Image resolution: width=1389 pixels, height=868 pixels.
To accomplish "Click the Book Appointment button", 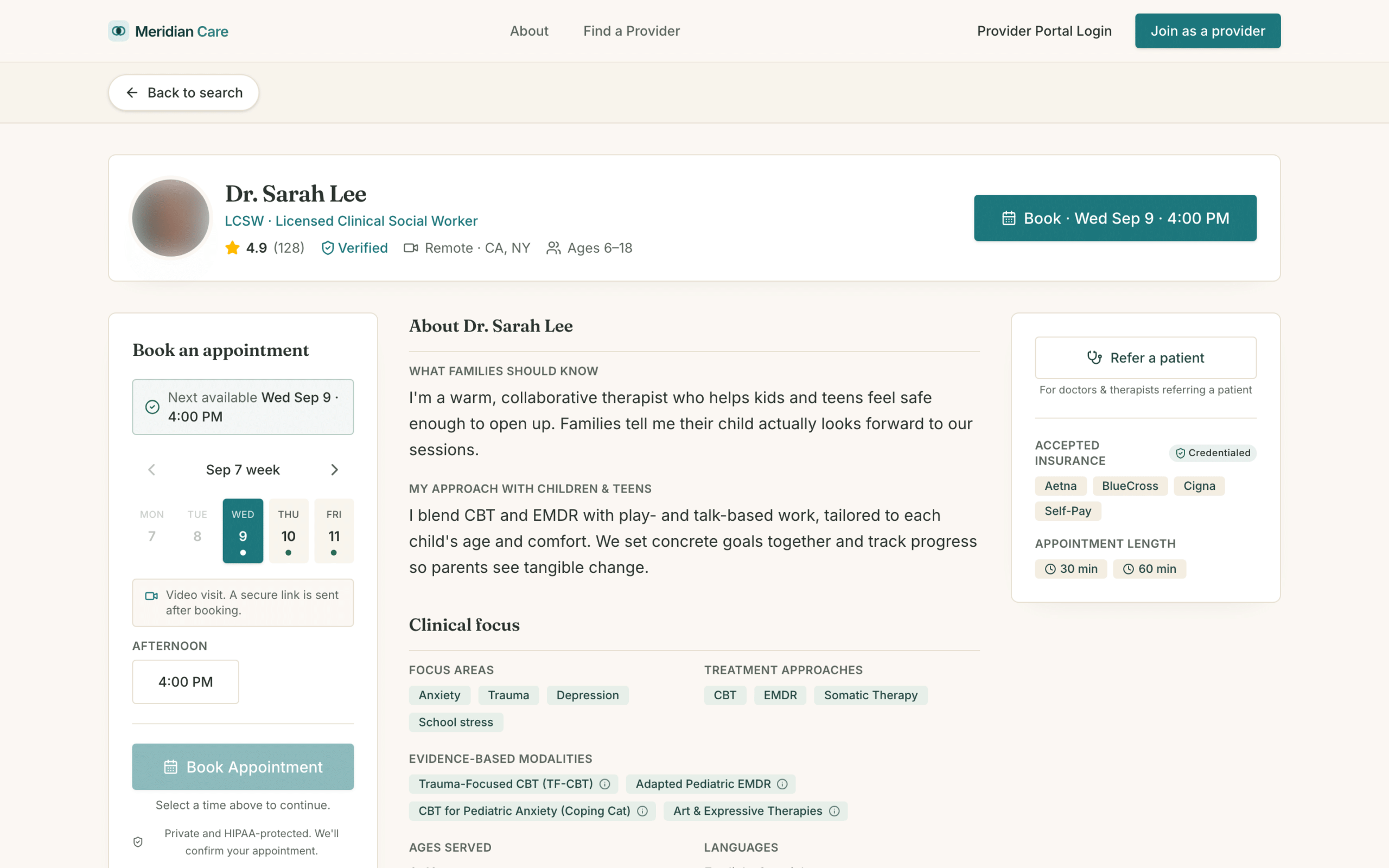I will 243,767.
